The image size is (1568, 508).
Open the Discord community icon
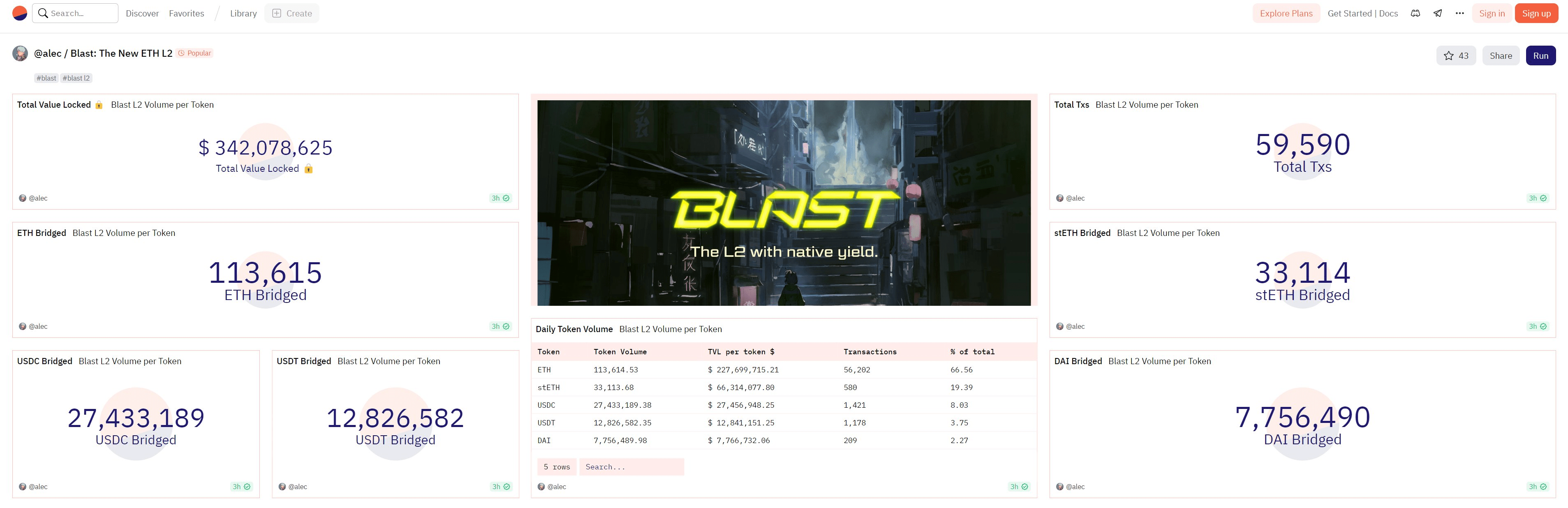1415,13
